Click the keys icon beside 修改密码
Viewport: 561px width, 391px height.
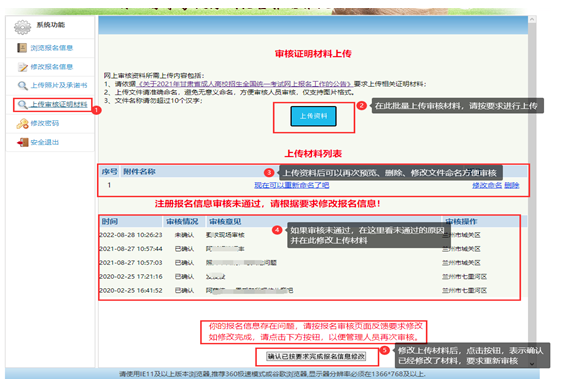[x=22, y=123]
